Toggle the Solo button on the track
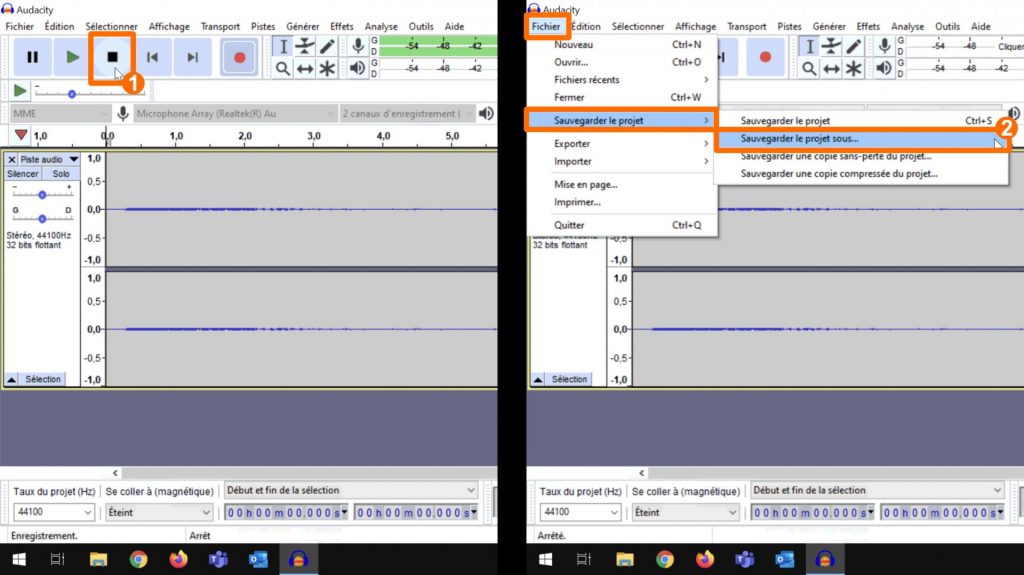Viewport: 1024px width, 575px height. coord(61,174)
